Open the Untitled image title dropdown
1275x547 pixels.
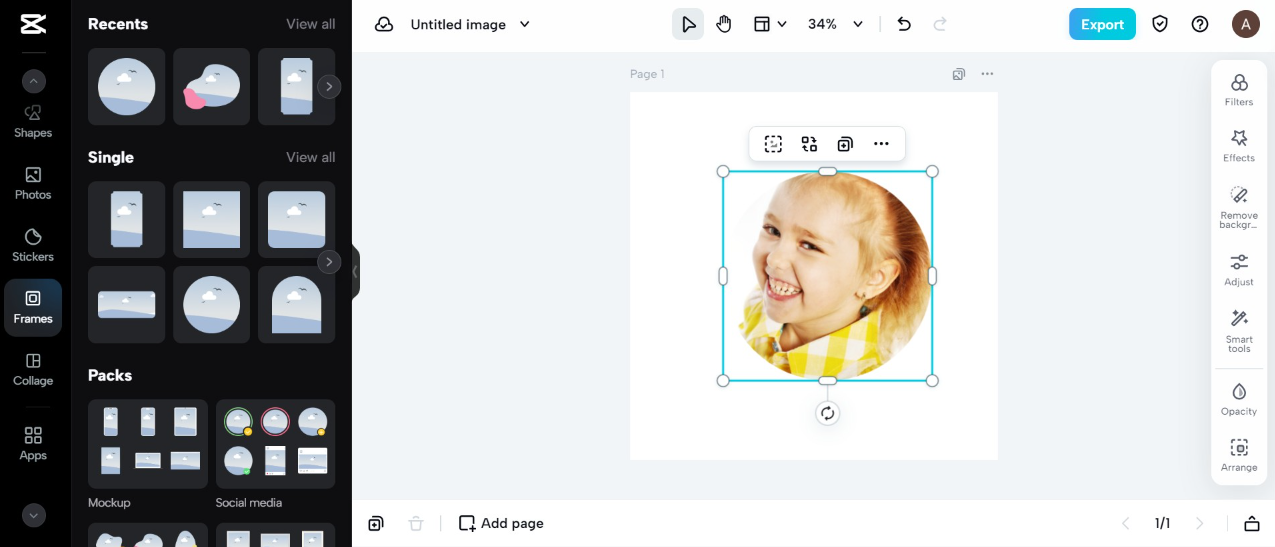tap(525, 24)
